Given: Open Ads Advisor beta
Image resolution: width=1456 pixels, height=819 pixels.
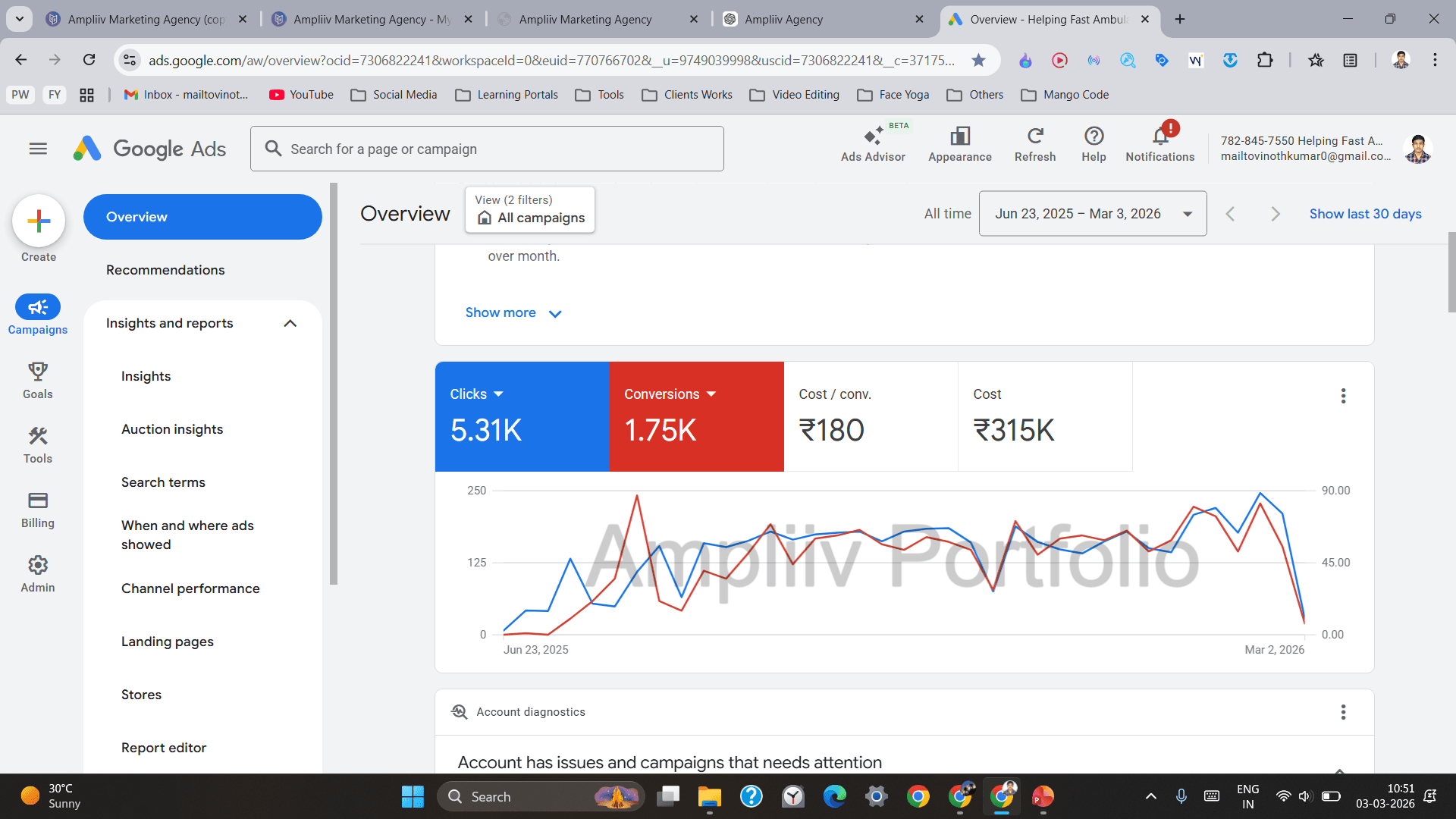Looking at the screenshot, I should (x=873, y=143).
